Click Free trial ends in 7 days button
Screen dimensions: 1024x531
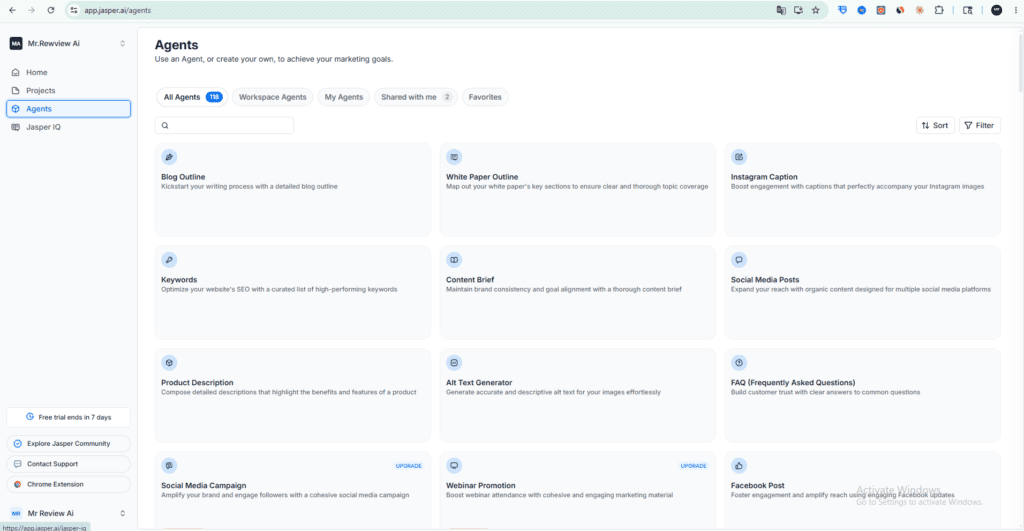69,417
